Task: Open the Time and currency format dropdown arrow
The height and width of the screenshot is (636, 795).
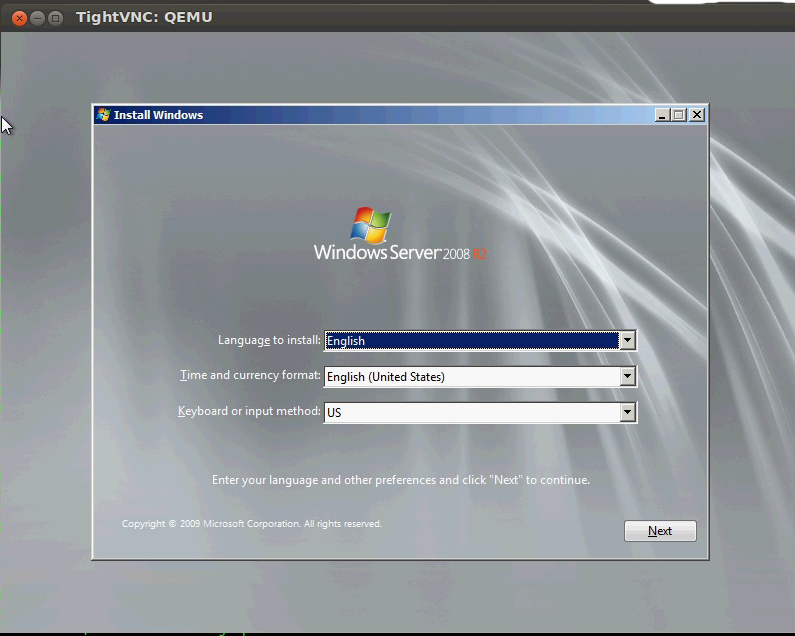Action: (627, 377)
